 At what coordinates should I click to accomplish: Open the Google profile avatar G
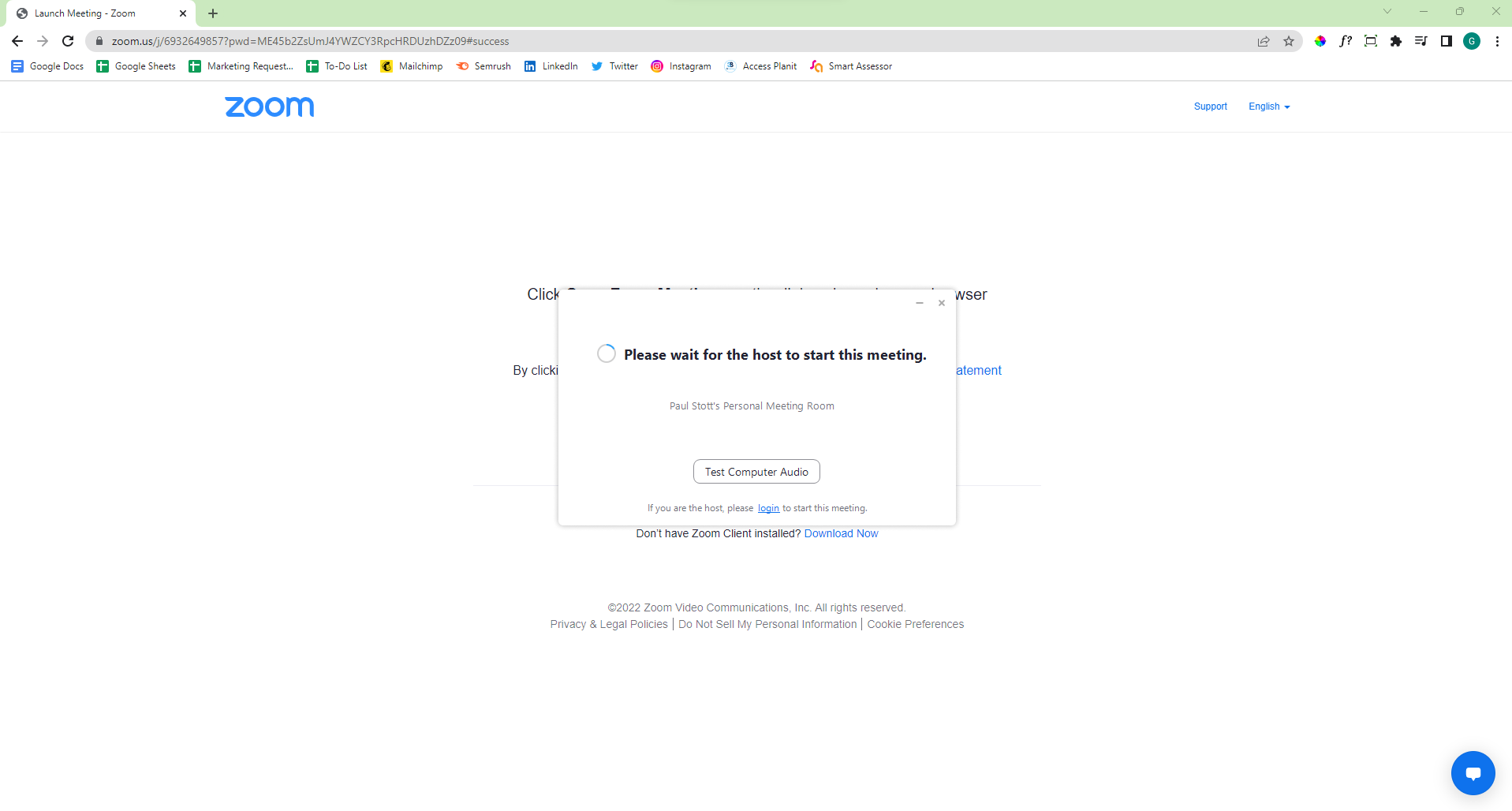point(1472,41)
